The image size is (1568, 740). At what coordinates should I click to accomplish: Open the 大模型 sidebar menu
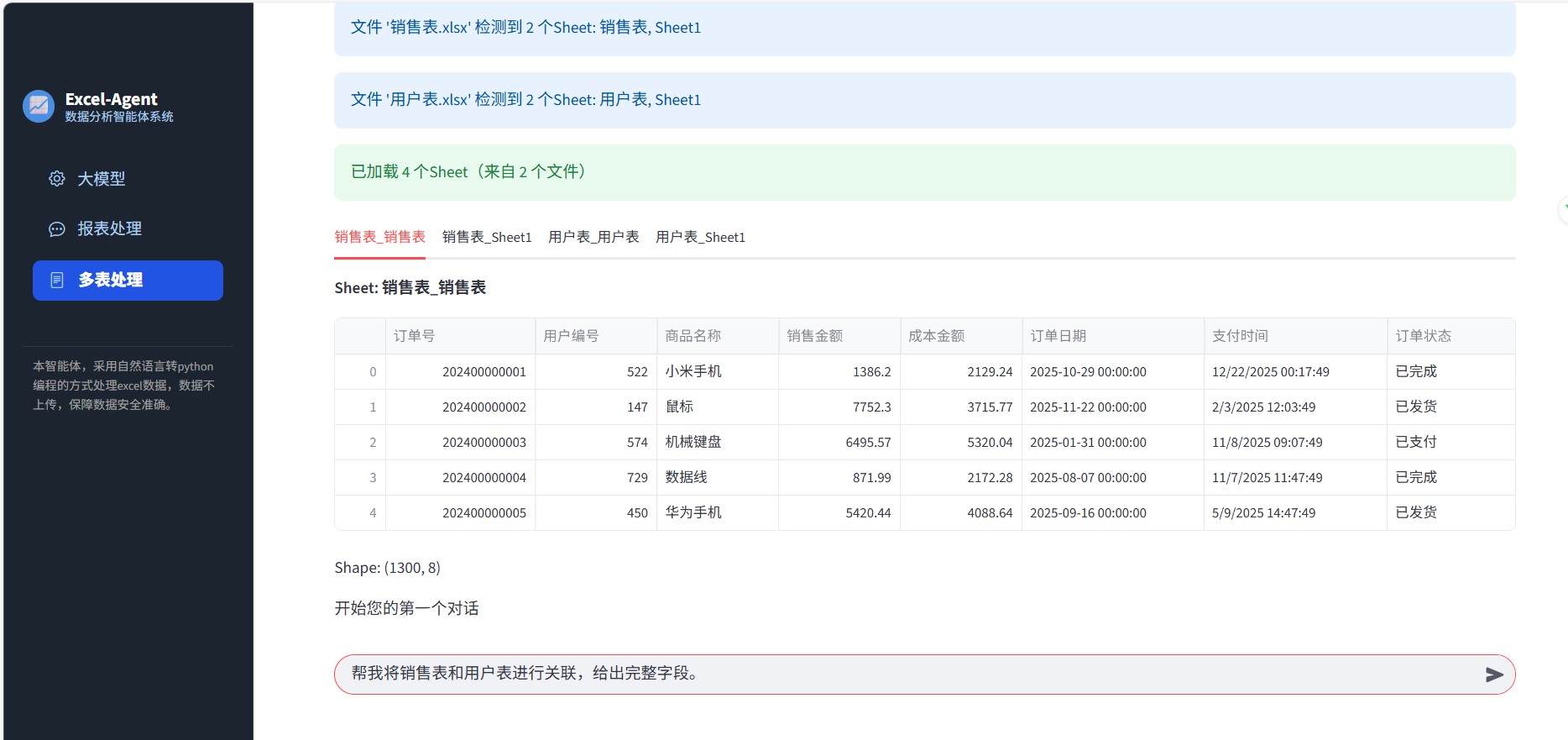tap(101, 179)
